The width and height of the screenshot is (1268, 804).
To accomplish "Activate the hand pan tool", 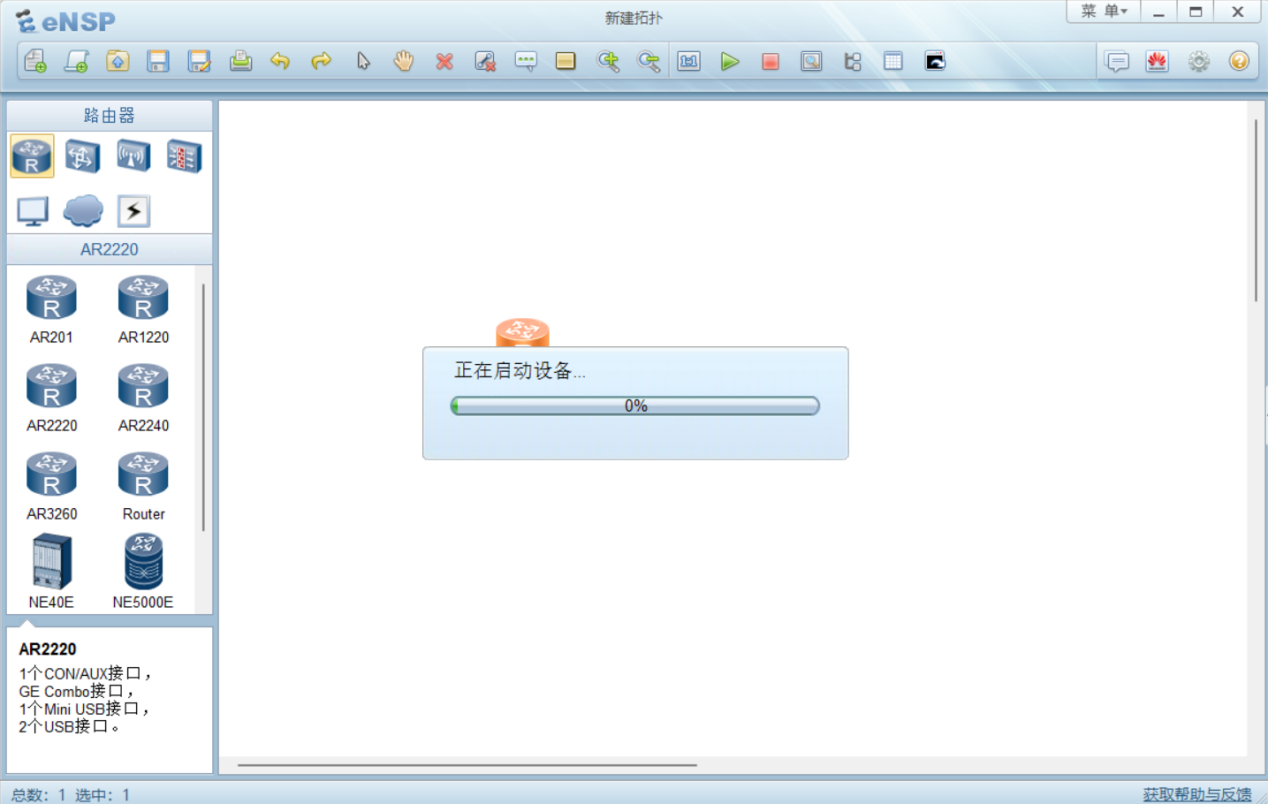I will click(x=403, y=61).
